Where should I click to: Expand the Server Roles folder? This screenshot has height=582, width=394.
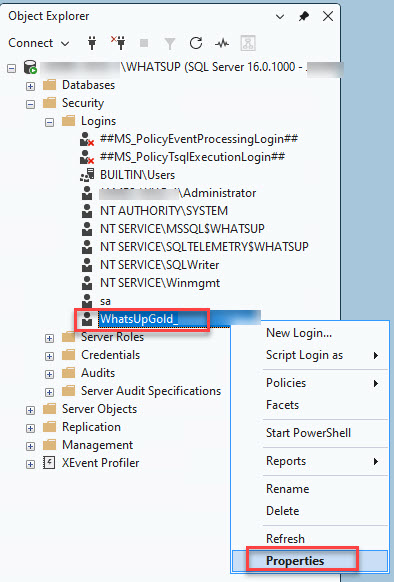pyautogui.click(x=49, y=338)
